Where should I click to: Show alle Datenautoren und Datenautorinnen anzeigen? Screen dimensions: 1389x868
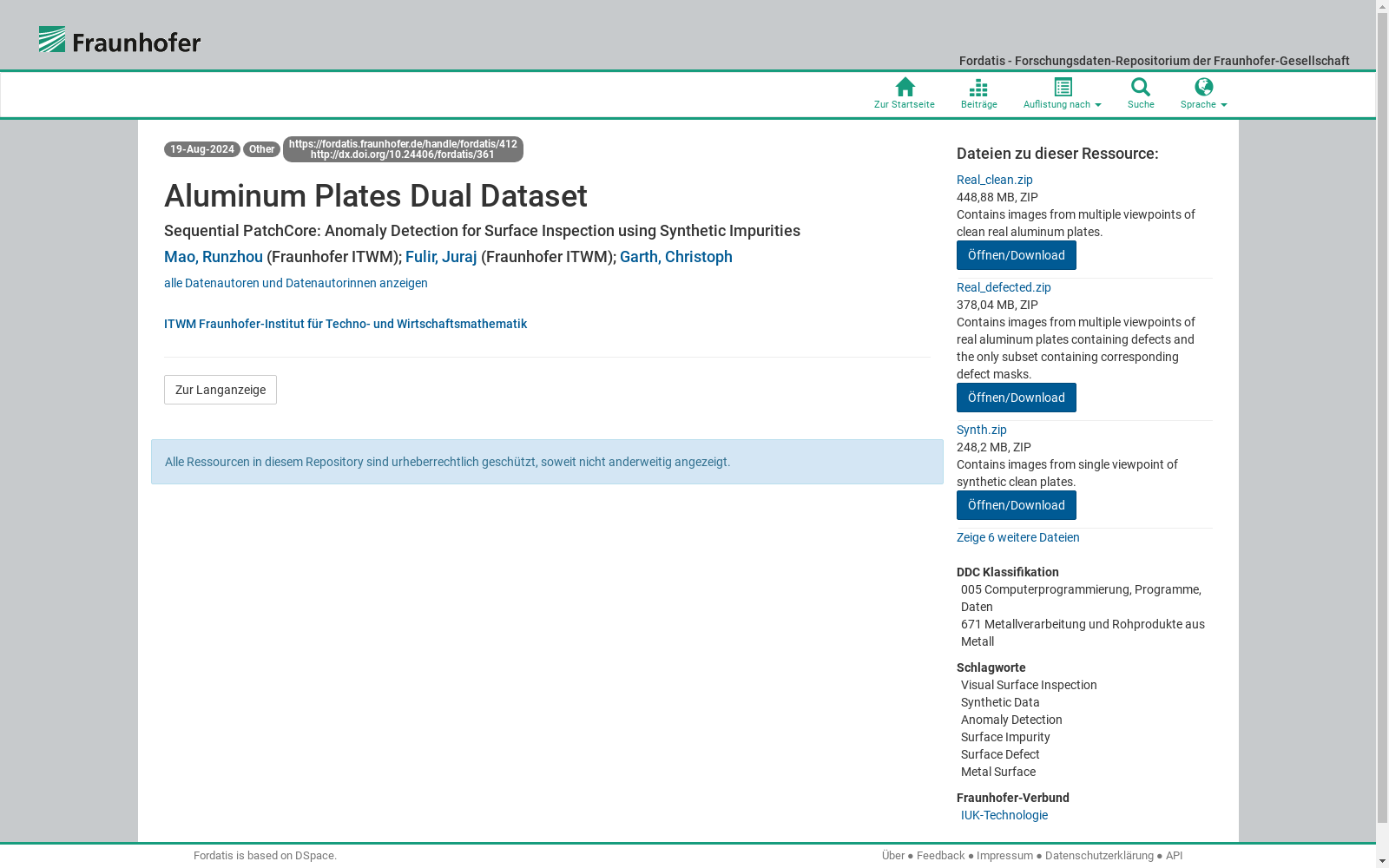[296, 283]
